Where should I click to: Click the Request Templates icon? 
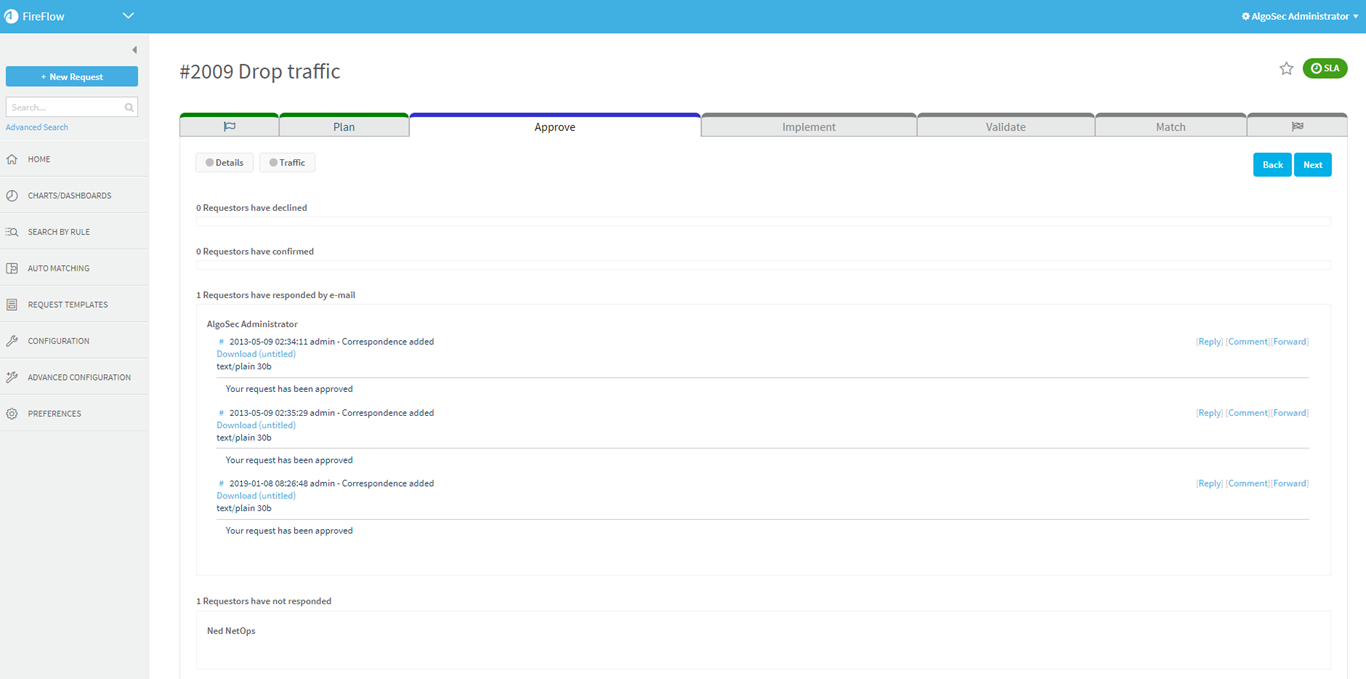pos(12,305)
